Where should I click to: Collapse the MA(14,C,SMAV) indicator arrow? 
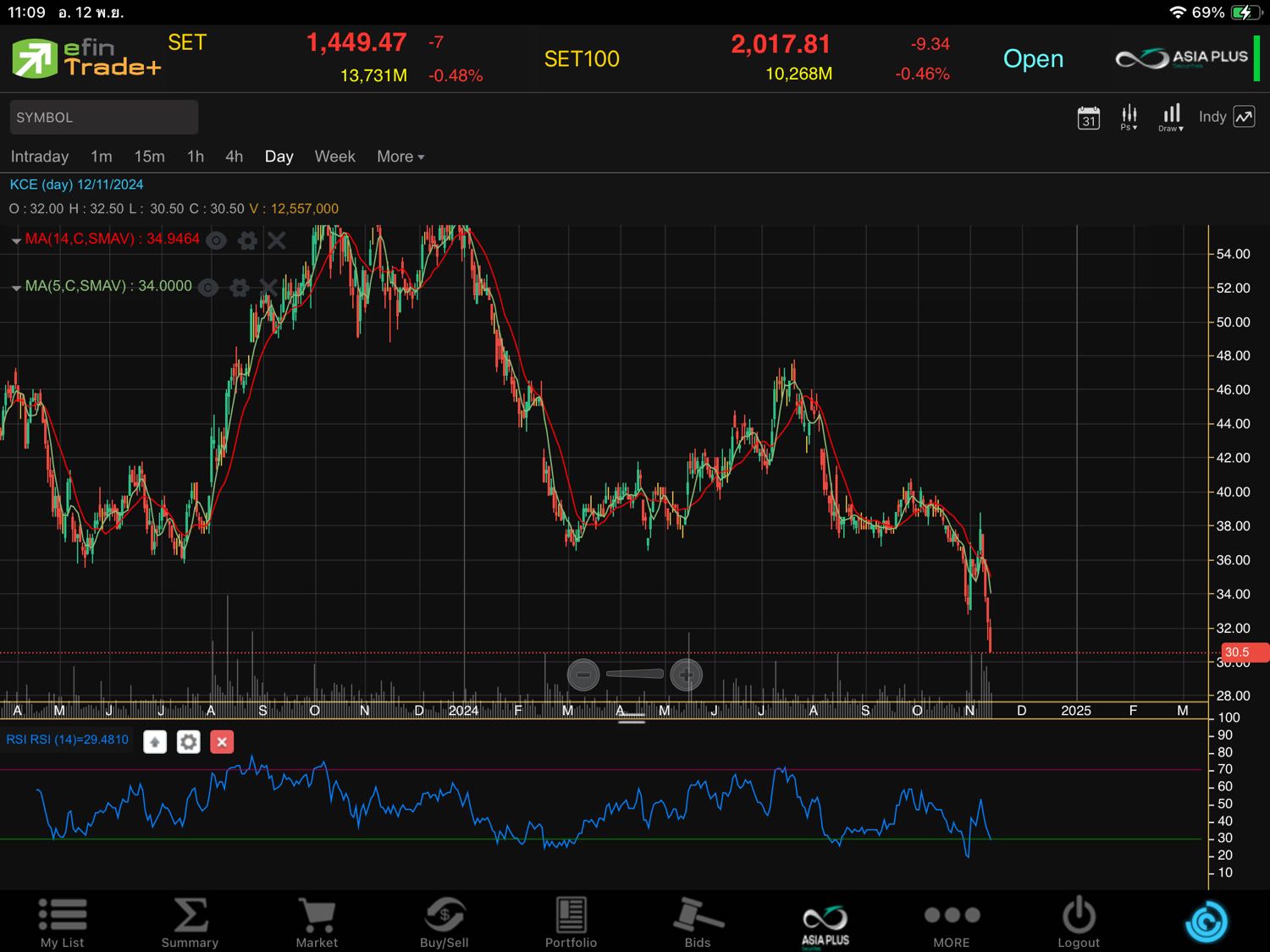[16, 241]
